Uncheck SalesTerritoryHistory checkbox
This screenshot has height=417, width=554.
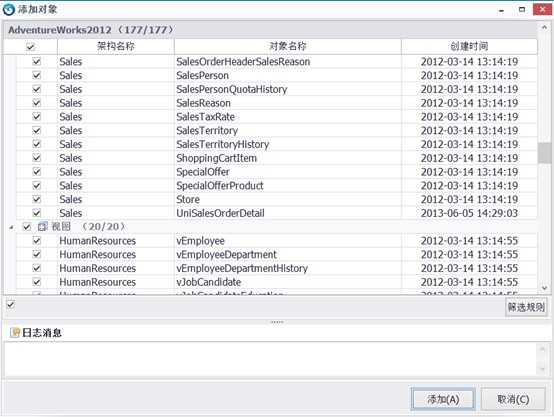(36, 144)
